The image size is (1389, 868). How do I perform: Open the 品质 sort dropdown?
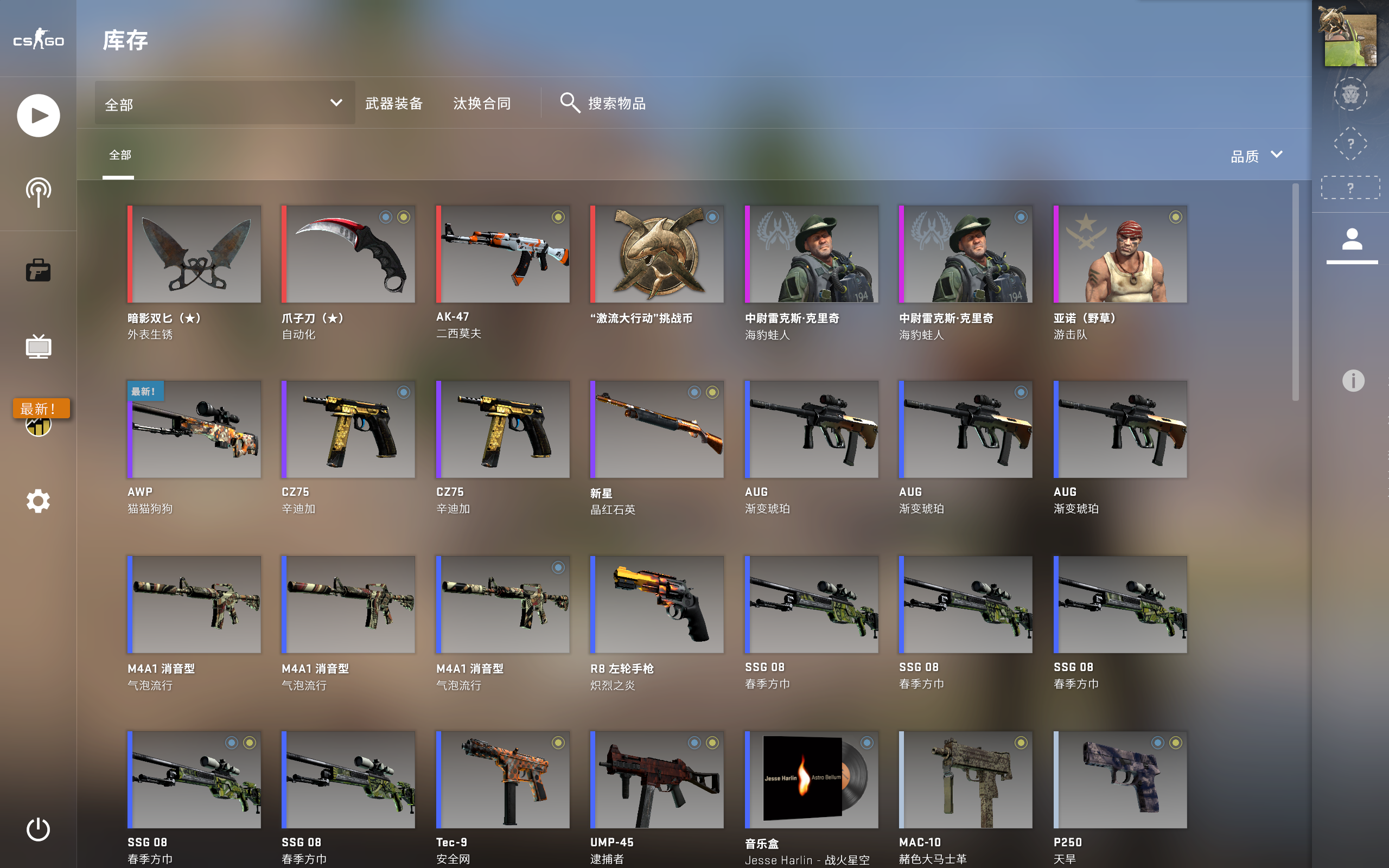click(1257, 156)
